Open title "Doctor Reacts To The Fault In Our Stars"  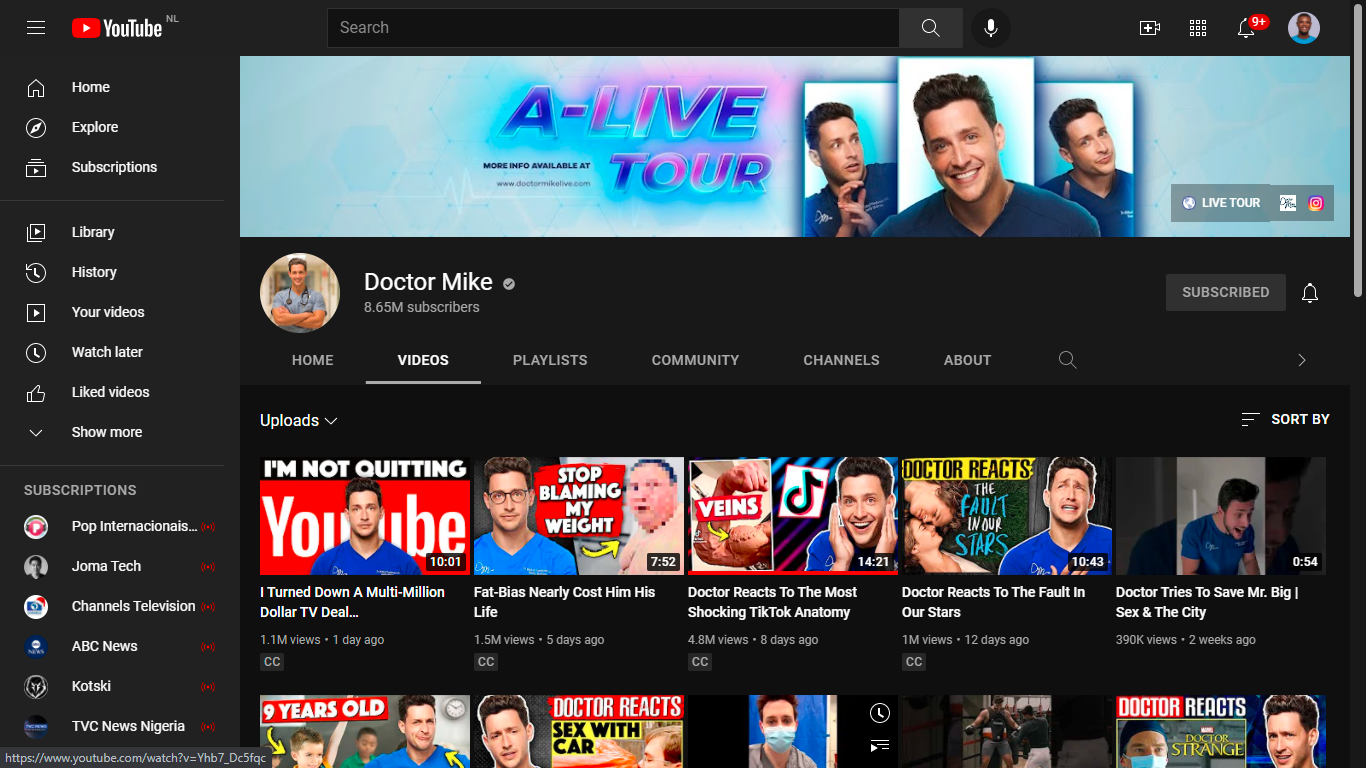(994, 602)
